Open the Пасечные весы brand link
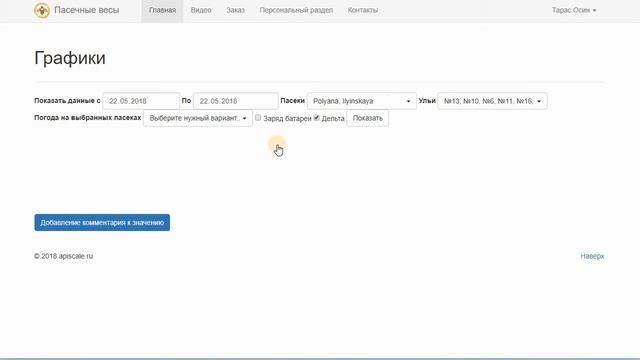 click(87, 10)
